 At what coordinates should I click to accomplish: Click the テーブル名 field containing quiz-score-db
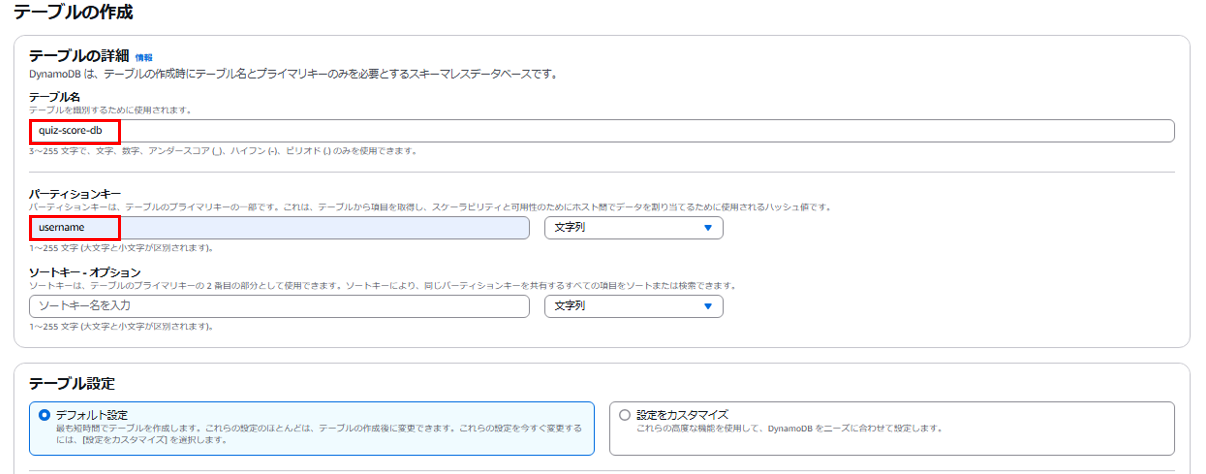pos(602,131)
